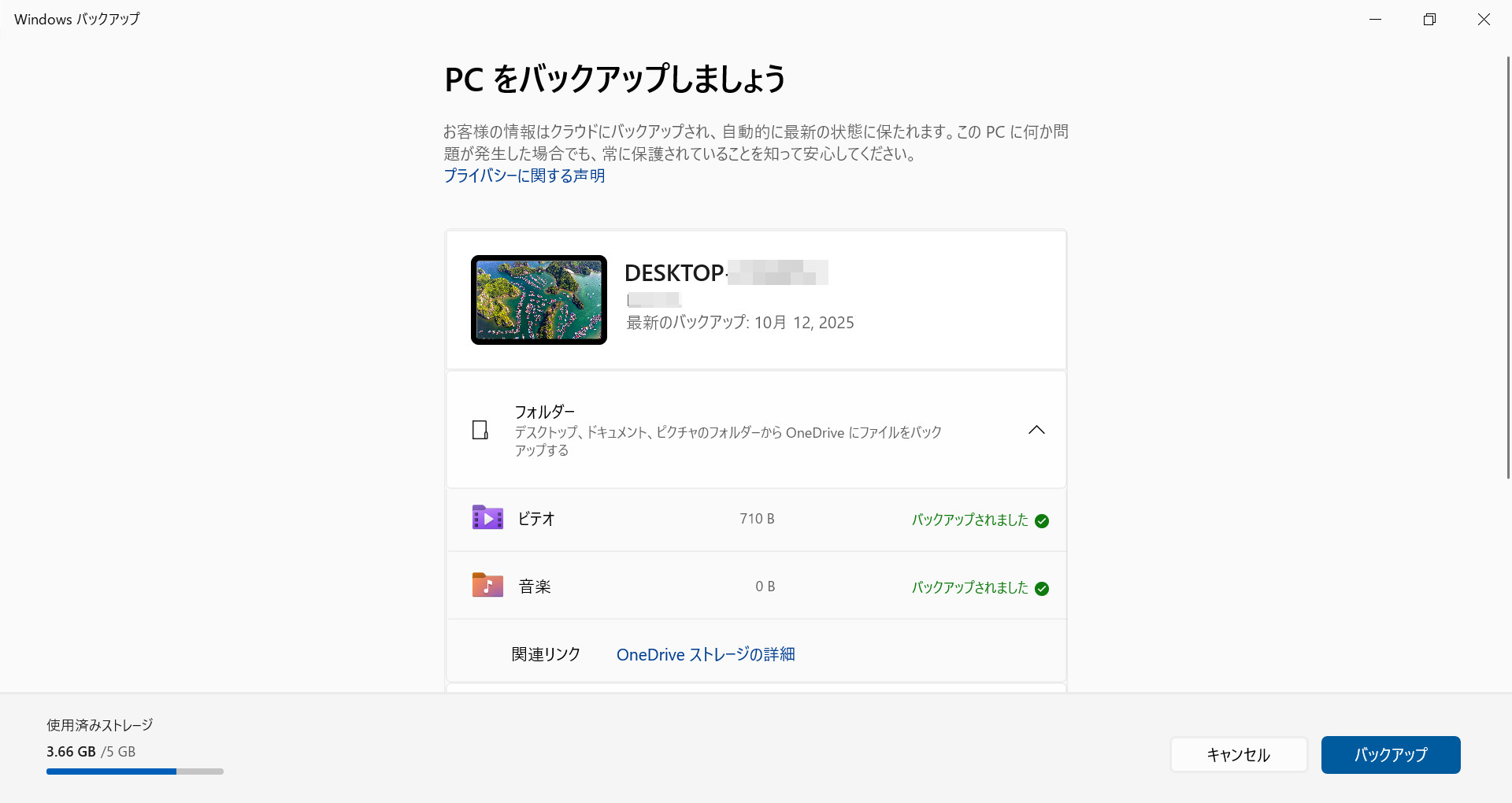Image resolution: width=1512 pixels, height=803 pixels.
Task: Click the device icon beside フォルダー
Action: pos(480,430)
